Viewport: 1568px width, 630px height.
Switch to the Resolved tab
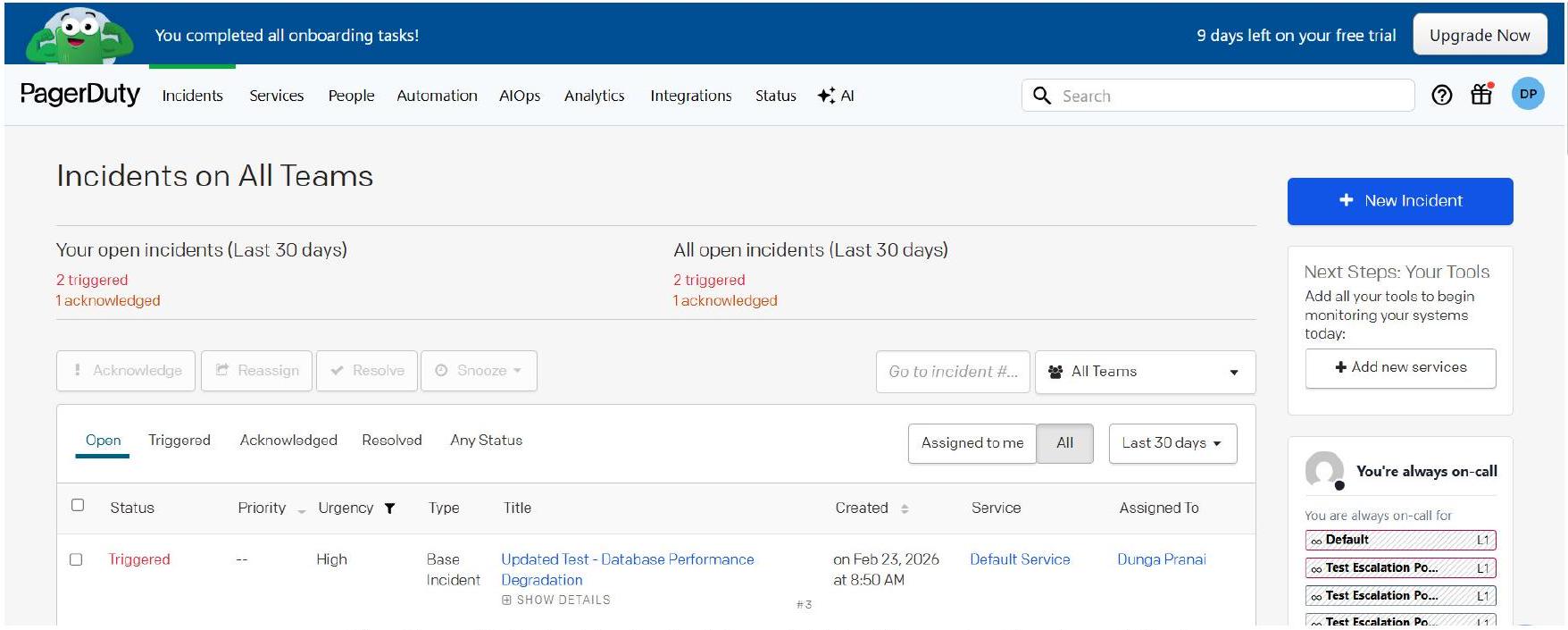tap(391, 441)
